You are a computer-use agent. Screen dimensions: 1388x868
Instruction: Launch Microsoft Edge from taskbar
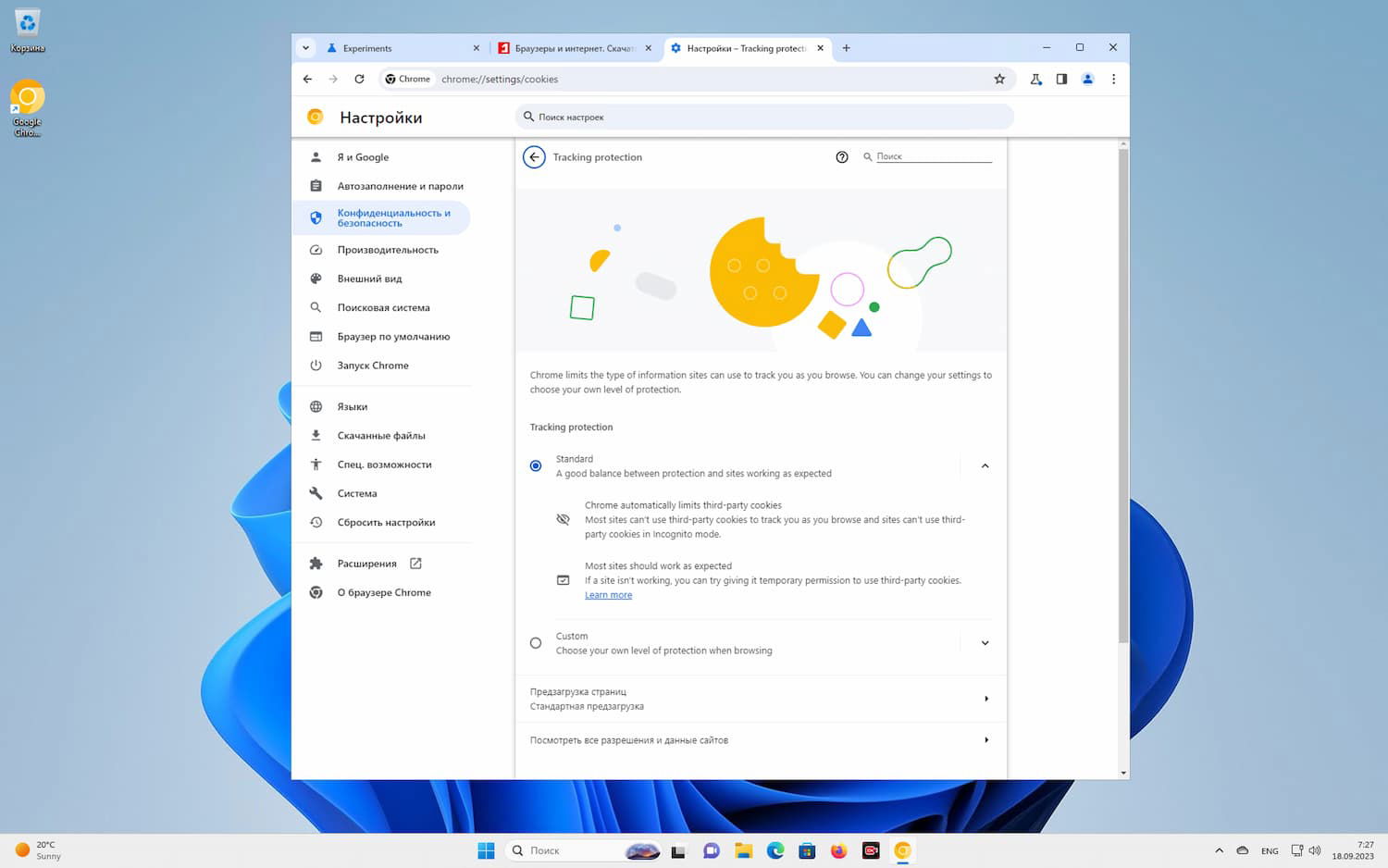point(775,851)
